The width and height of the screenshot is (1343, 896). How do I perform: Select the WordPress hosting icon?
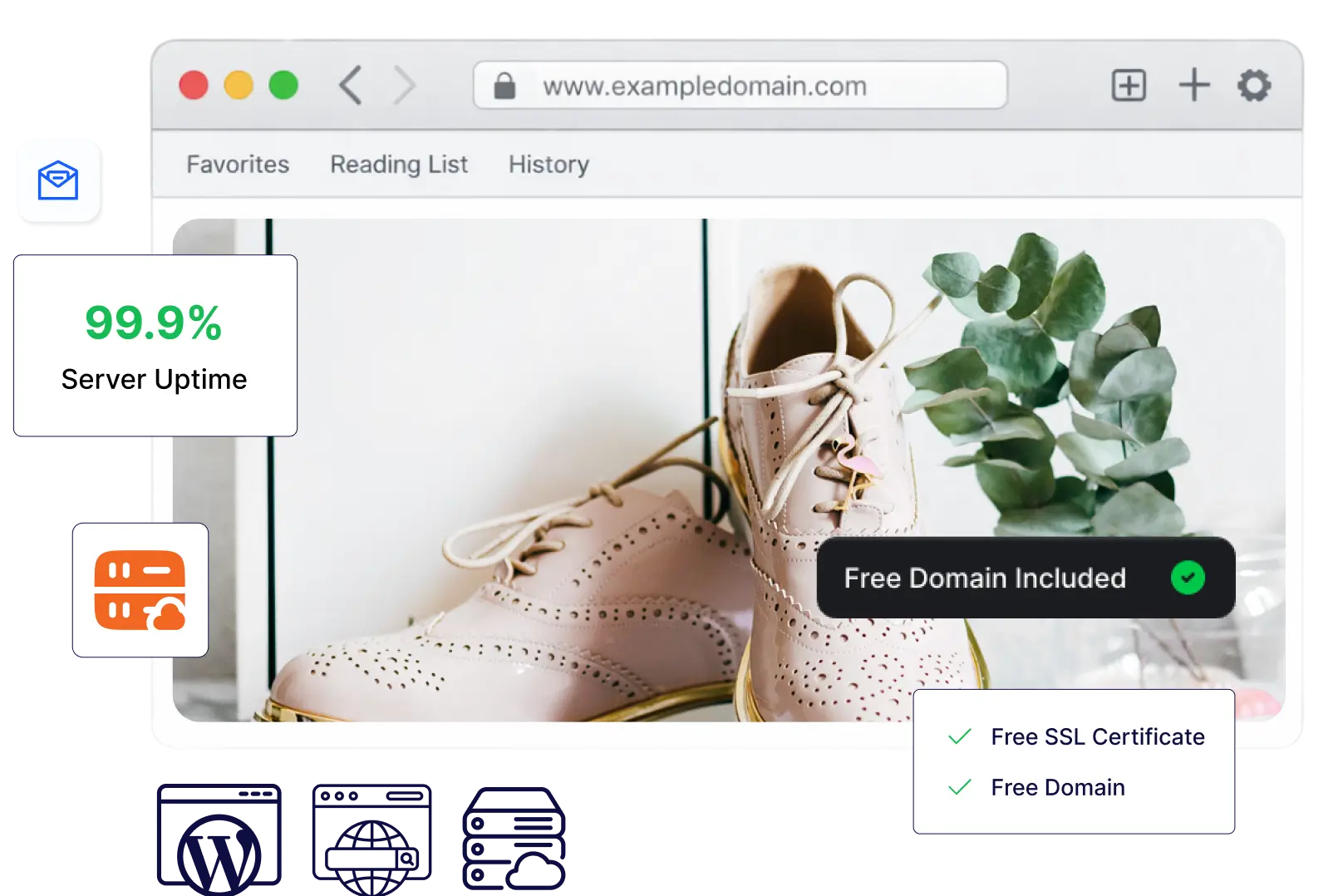point(219,837)
